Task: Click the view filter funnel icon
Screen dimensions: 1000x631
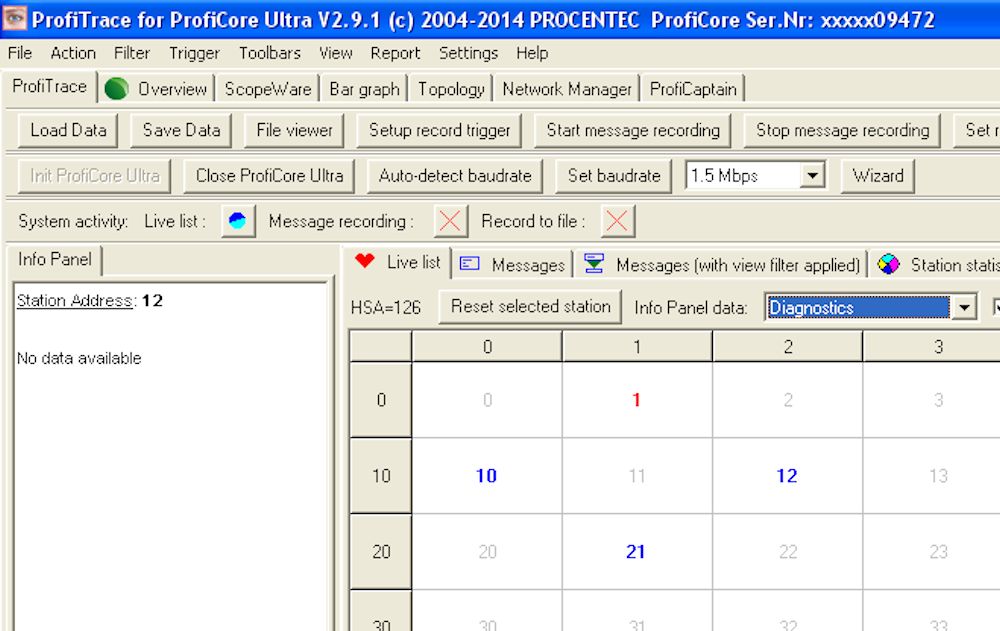Action: click(x=594, y=263)
